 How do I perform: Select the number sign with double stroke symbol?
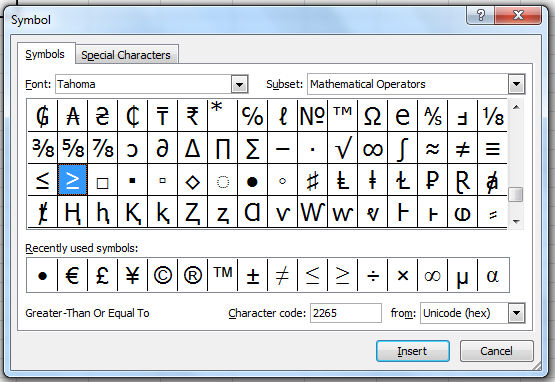coord(313,179)
